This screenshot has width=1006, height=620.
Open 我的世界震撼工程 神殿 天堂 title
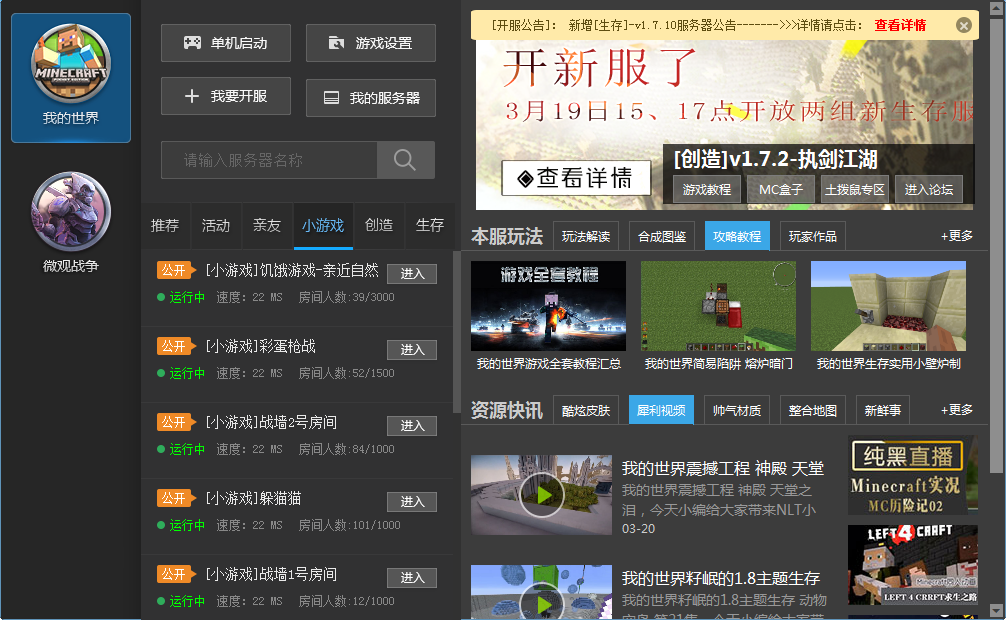pyautogui.click(x=722, y=469)
